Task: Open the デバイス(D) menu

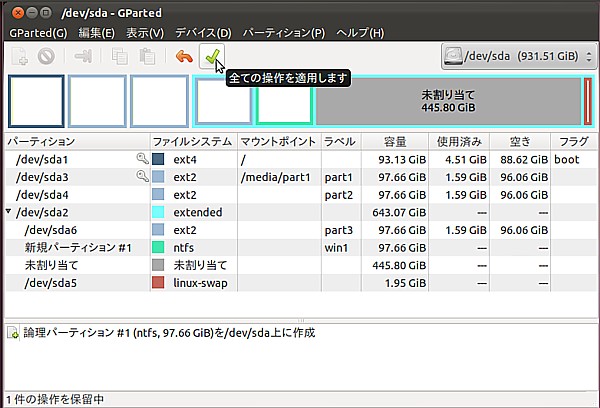Action: (x=203, y=33)
